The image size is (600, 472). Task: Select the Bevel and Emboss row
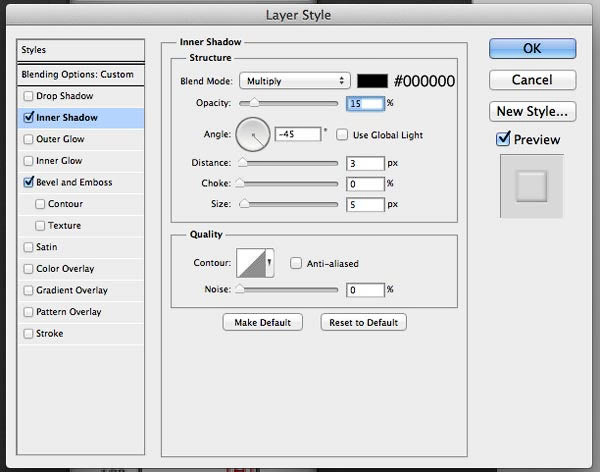point(80,182)
